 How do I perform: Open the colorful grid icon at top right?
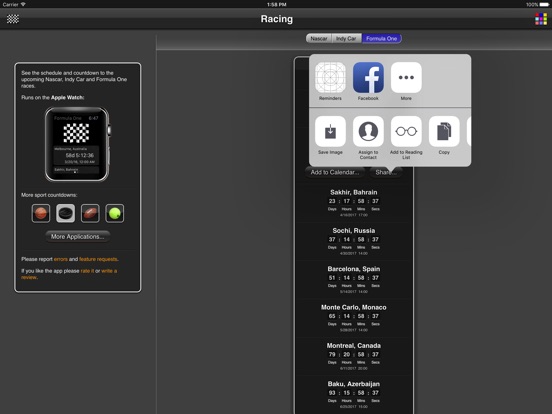click(541, 19)
